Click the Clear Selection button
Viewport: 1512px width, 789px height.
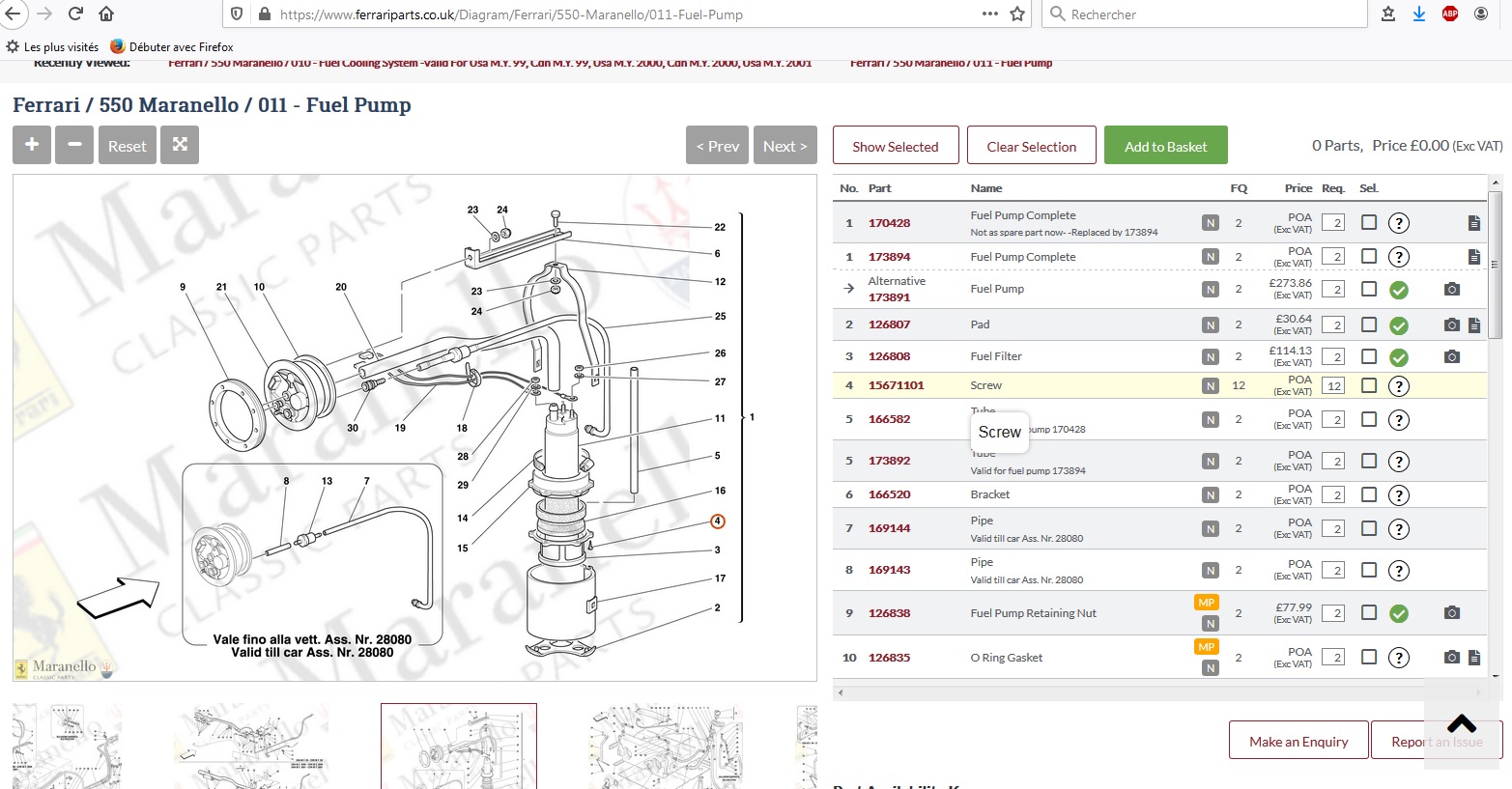1031,146
